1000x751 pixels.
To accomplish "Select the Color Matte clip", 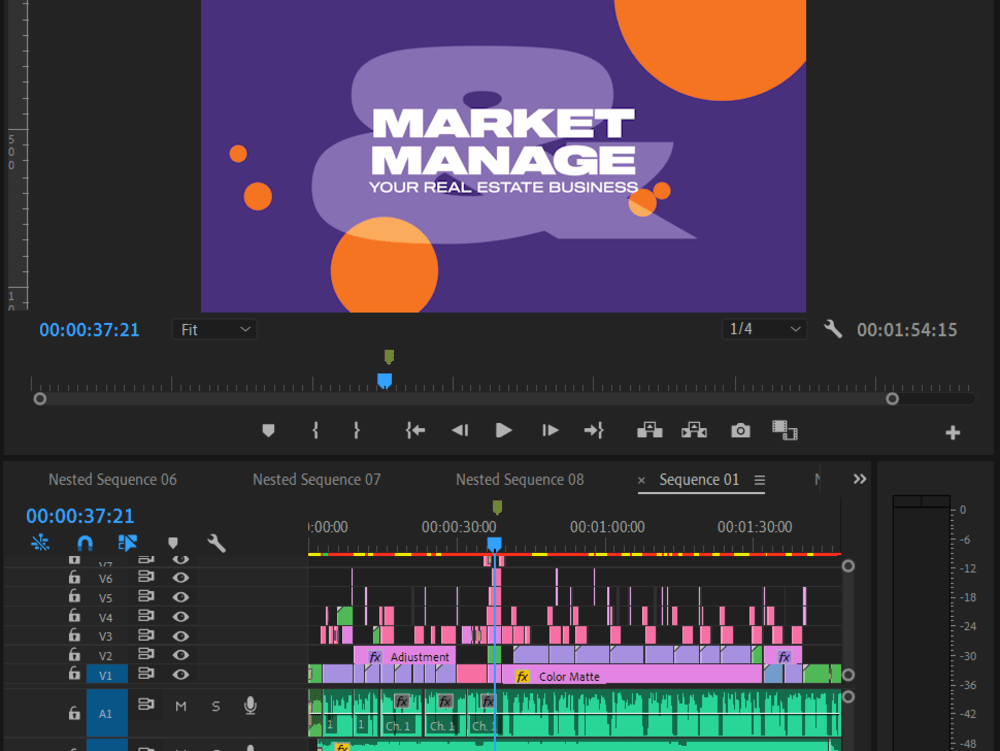I will point(631,676).
